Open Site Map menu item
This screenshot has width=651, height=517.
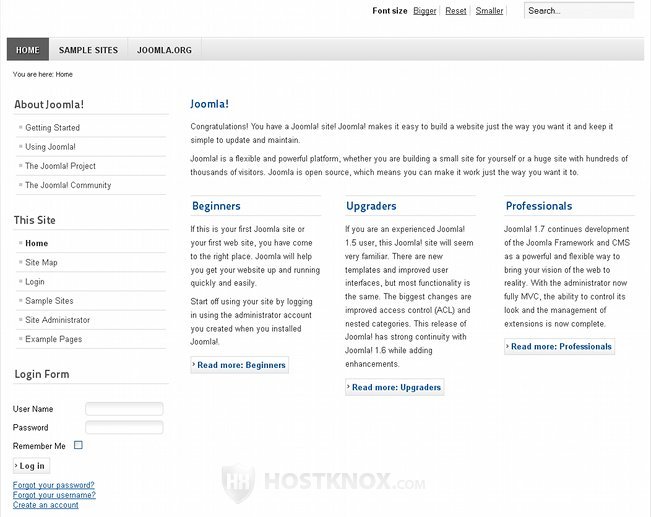[41, 262]
